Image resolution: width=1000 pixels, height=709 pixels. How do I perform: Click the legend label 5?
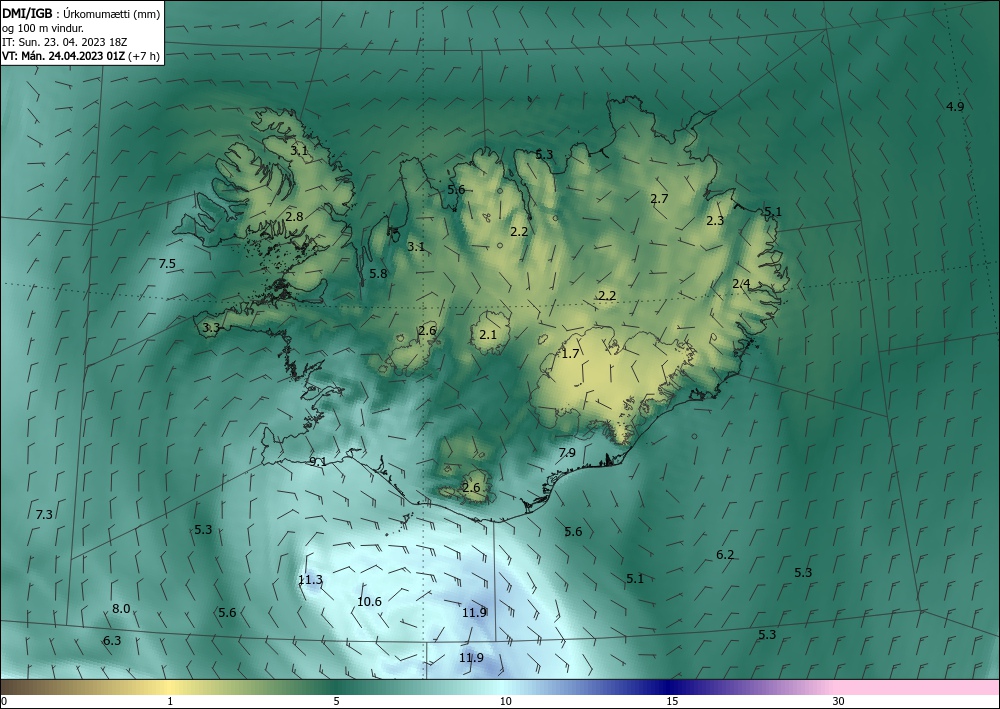(337, 701)
